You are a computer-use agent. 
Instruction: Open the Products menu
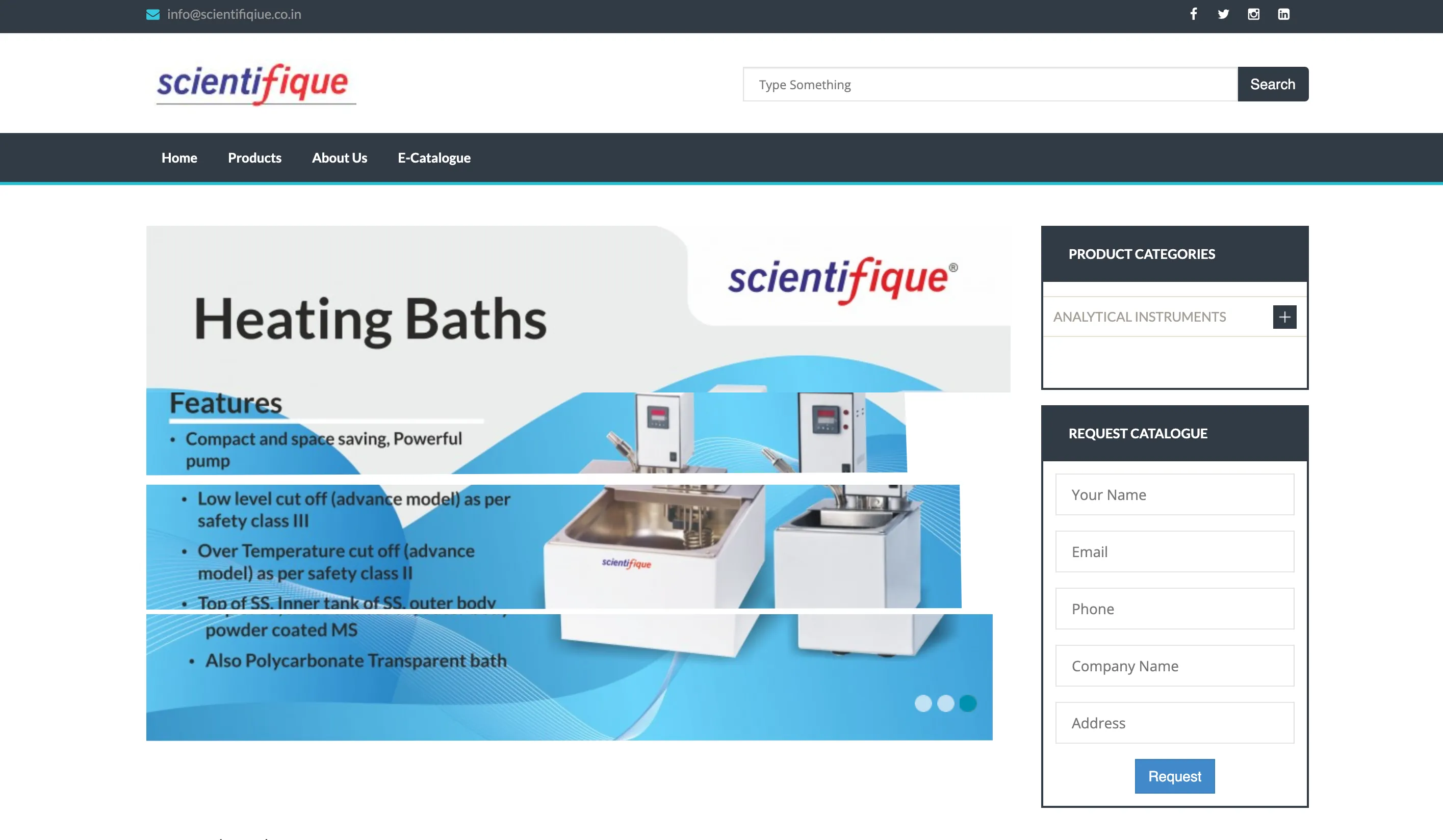(x=254, y=157)
